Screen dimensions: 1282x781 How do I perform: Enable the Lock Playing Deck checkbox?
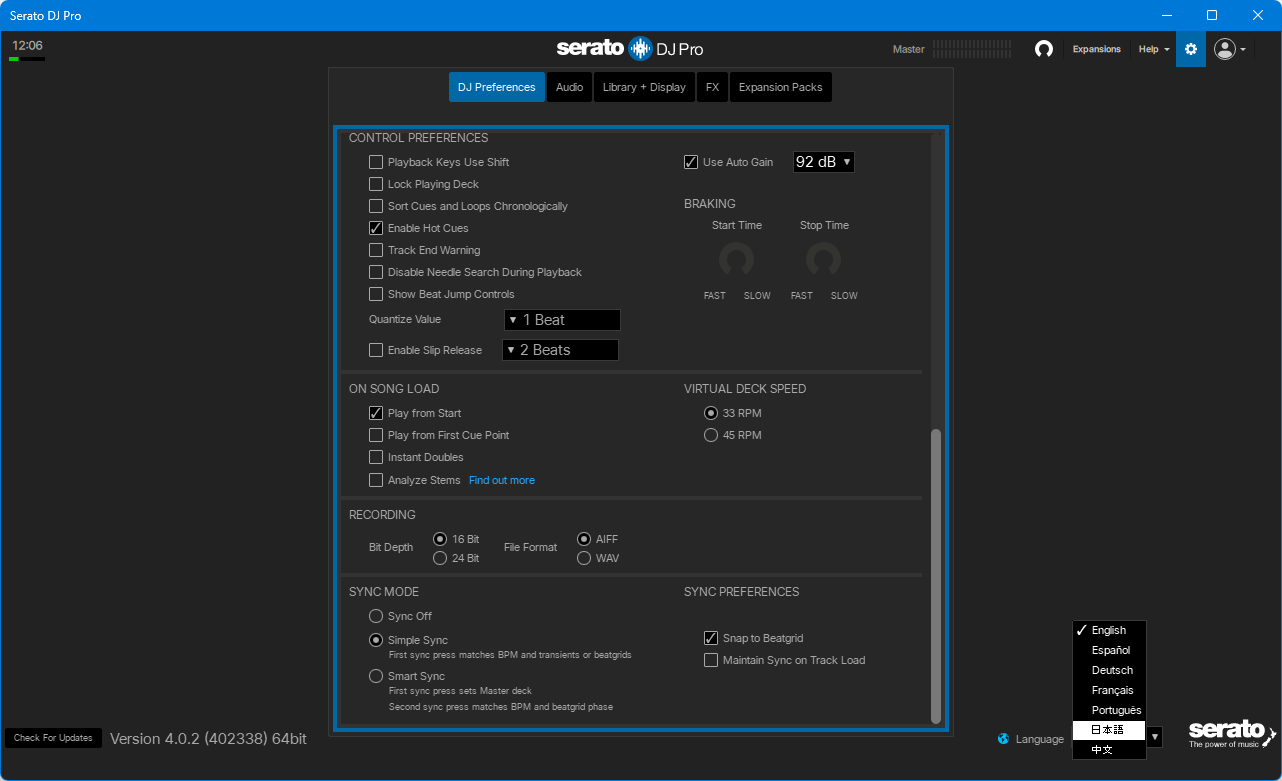(376, 184)
